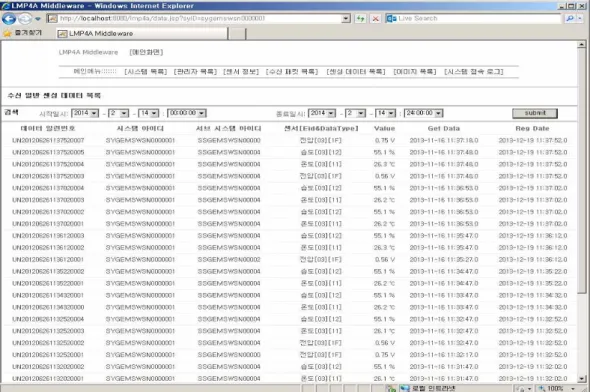Expand the start date month dropdown
Image resolution: width=590 pixels, height=392 pixels.
[124, 113]
